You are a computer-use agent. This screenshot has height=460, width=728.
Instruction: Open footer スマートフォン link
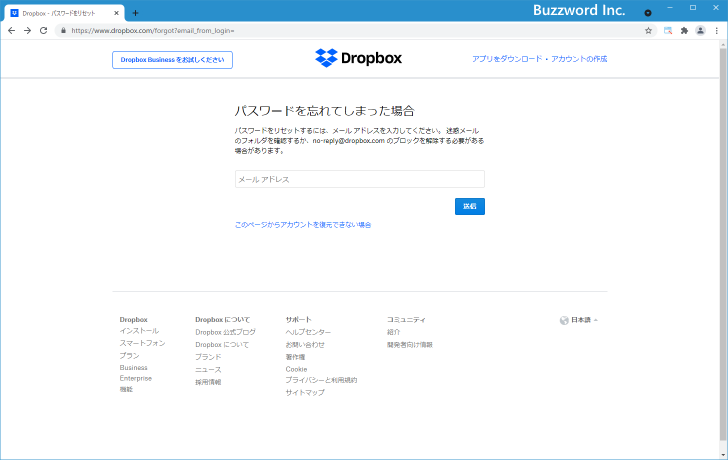[143, 343]
